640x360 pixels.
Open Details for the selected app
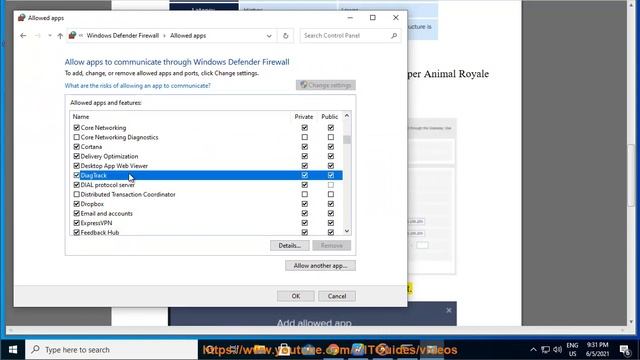[289, 245]
